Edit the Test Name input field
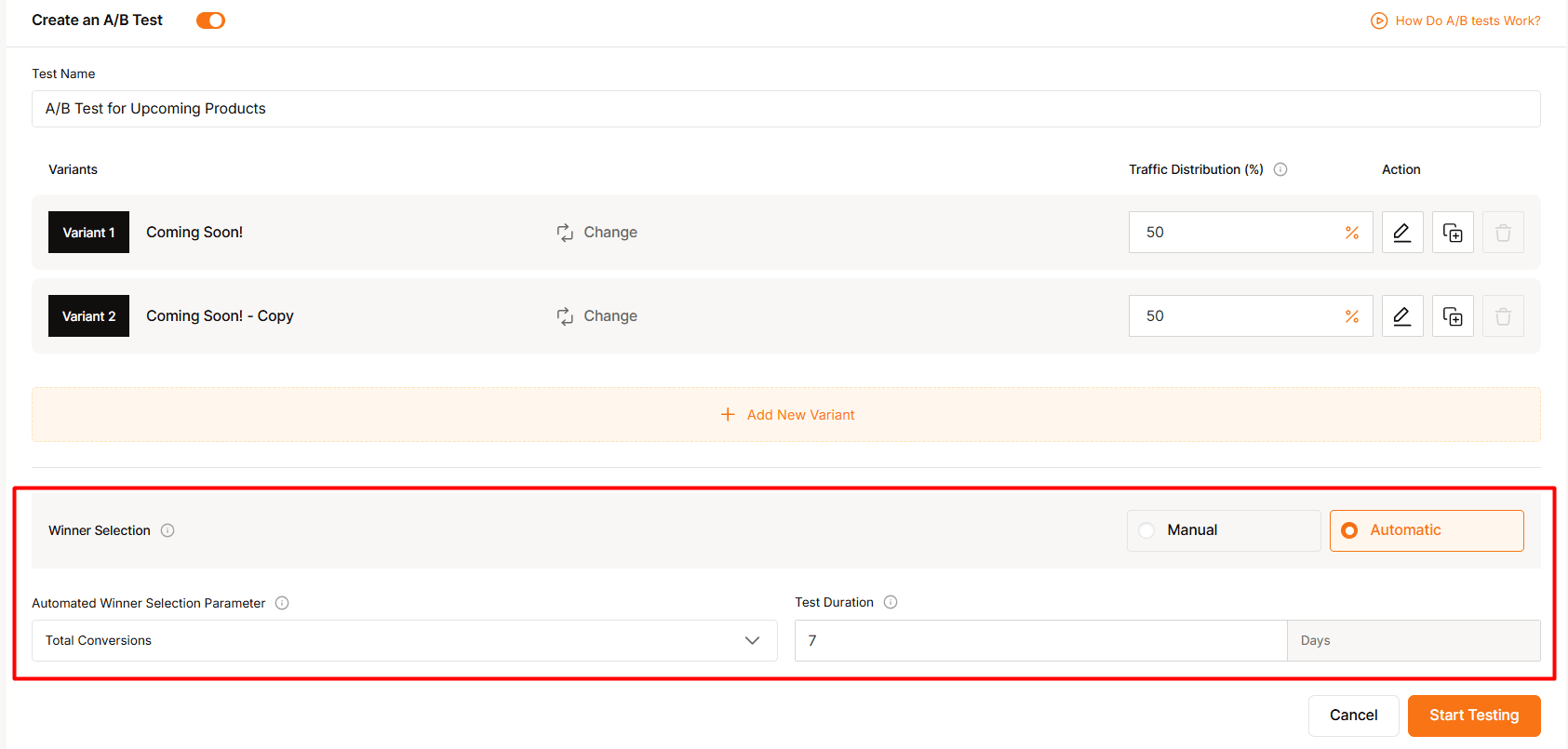 (785, 109)
